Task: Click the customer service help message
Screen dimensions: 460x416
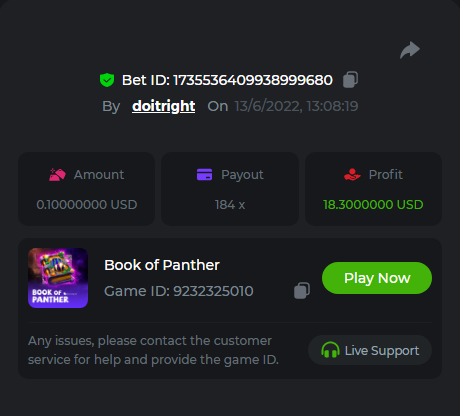Action: [x=153, y=350]
